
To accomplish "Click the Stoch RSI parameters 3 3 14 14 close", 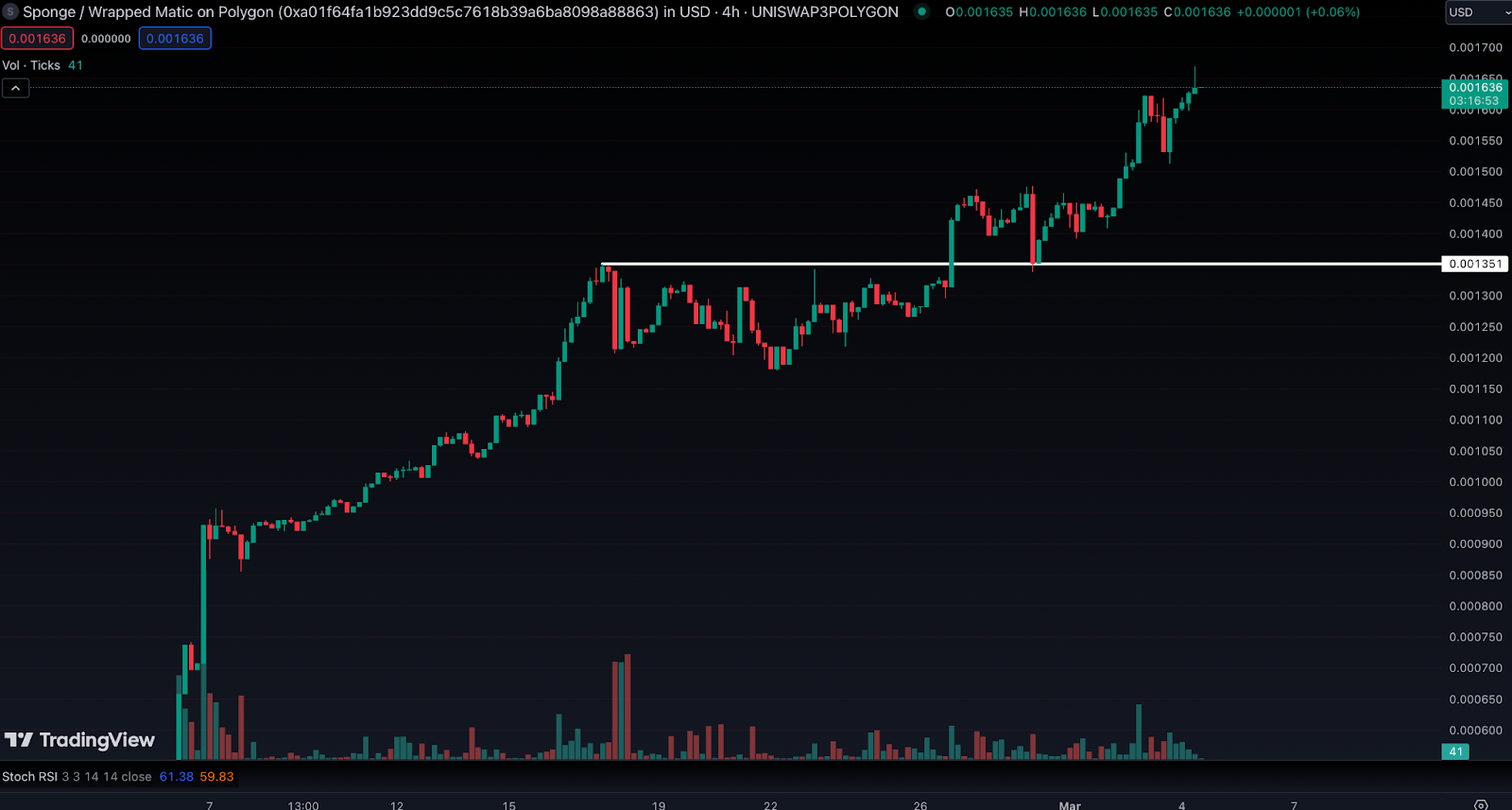I will pyautogui.click(x=107, y=777).
